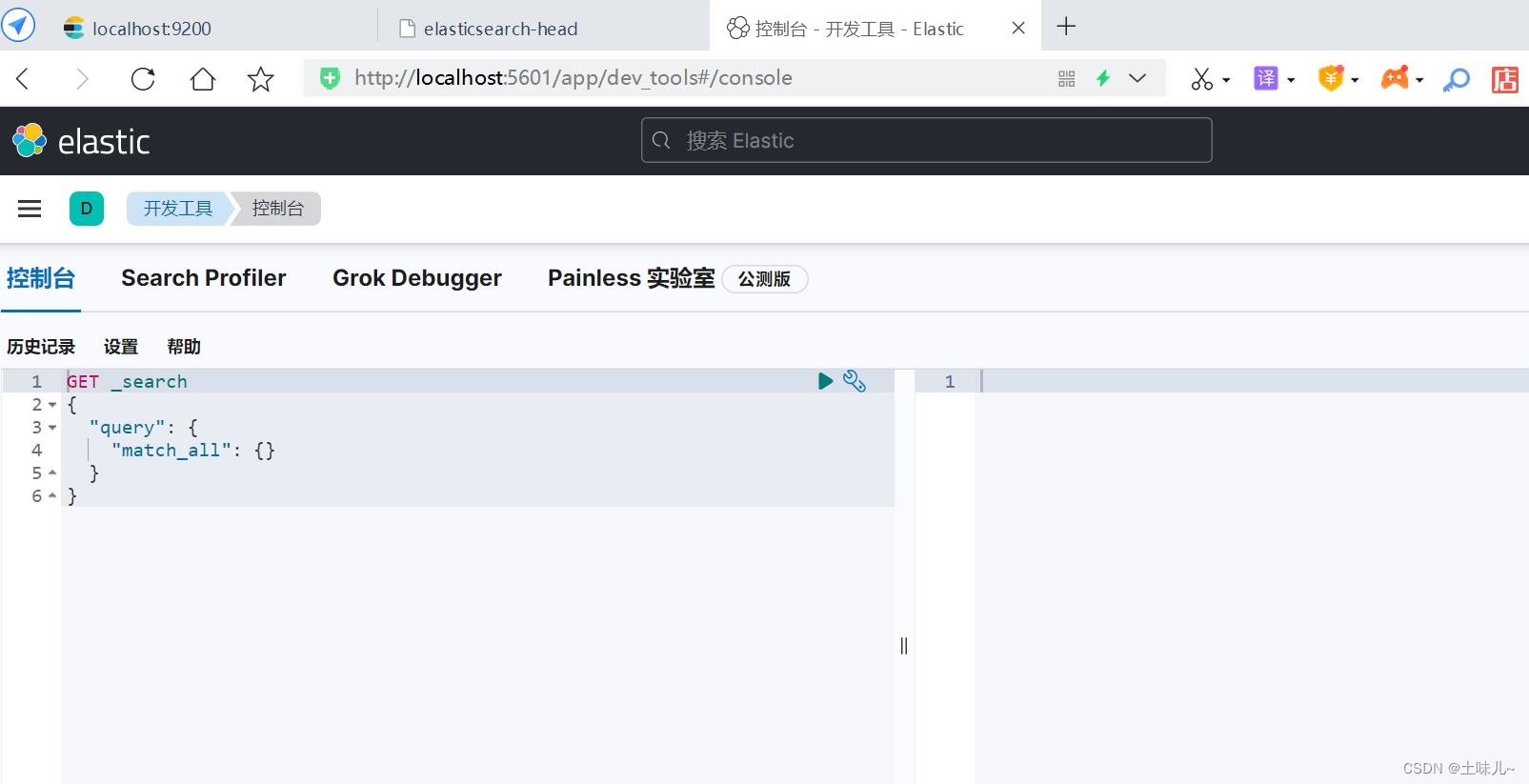
Task: Go to the browser home page
Action: click(x=202, y=78)
